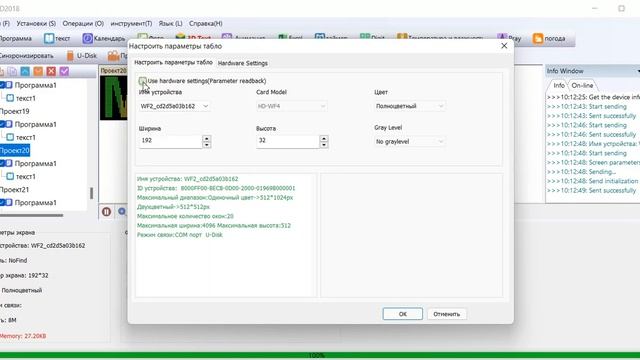Viewport: 640px width, 360px height.
Task: Click 10:12:48 Sending... log line
Action: click(581, 172)
